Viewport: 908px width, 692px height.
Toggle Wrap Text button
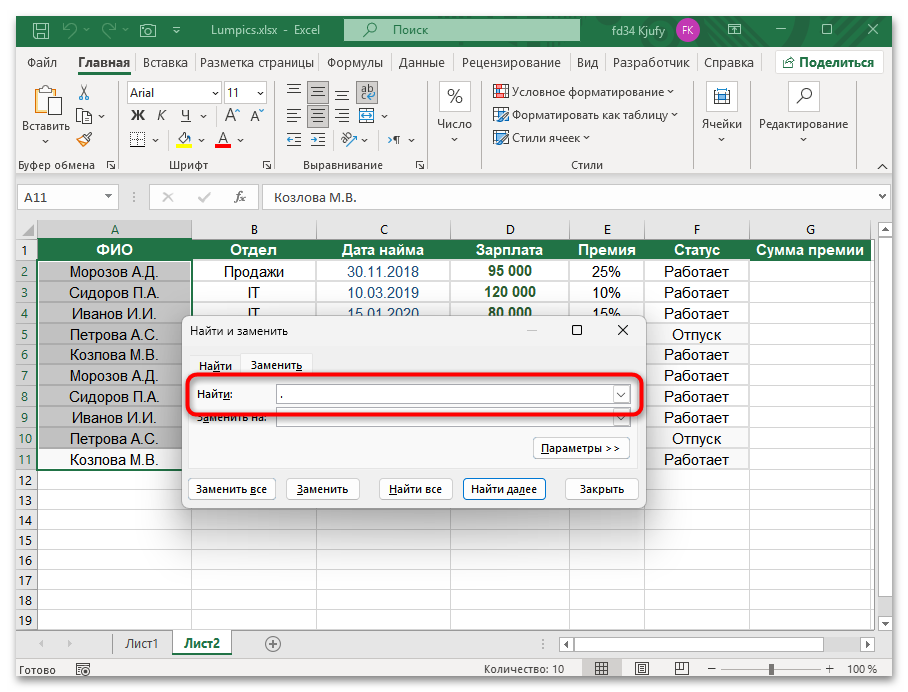tap(367, 93)
